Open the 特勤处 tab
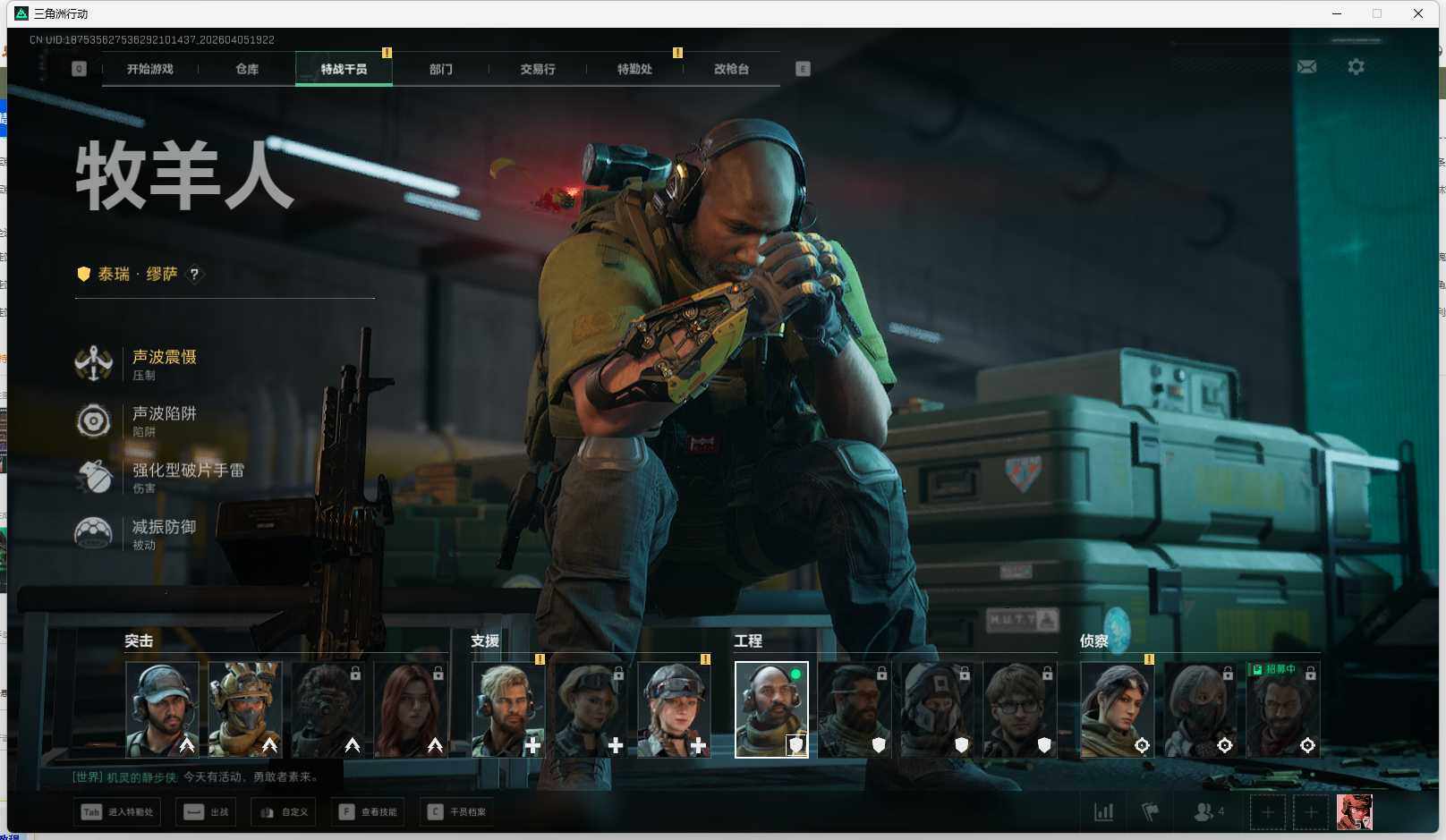This screenshot has width=1446, height=840. [634, 69]
